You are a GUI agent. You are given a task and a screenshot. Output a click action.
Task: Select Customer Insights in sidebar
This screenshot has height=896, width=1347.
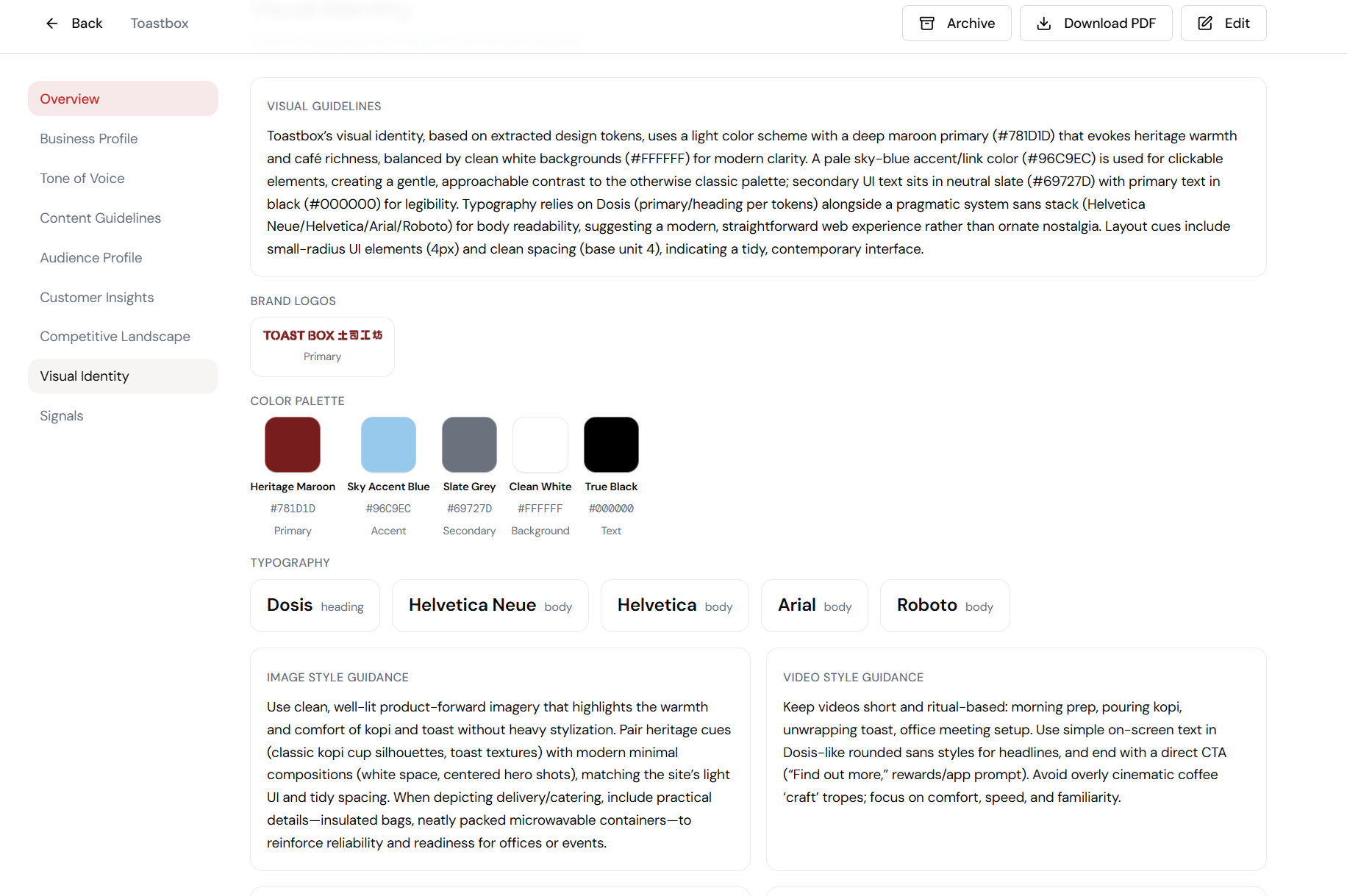point(96,297)
